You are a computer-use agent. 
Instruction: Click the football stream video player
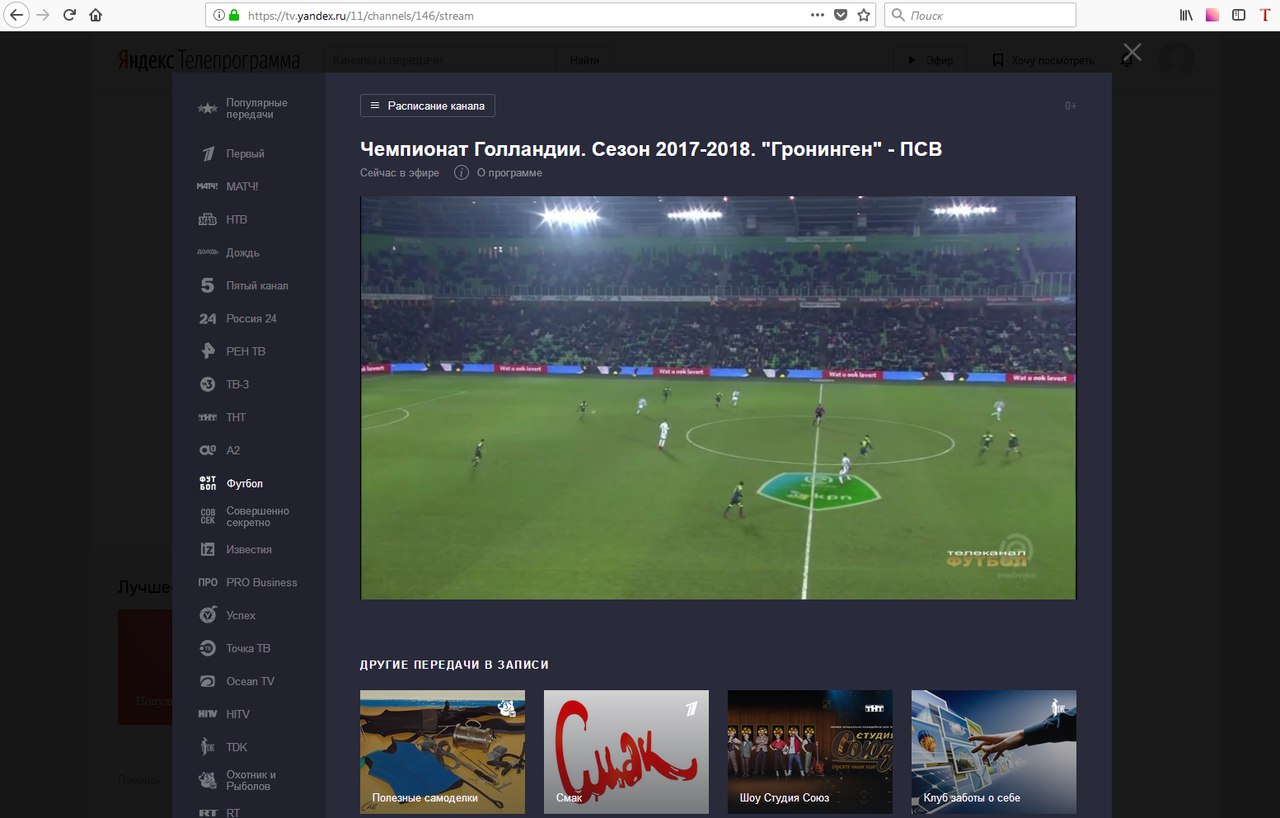(718, 398)
